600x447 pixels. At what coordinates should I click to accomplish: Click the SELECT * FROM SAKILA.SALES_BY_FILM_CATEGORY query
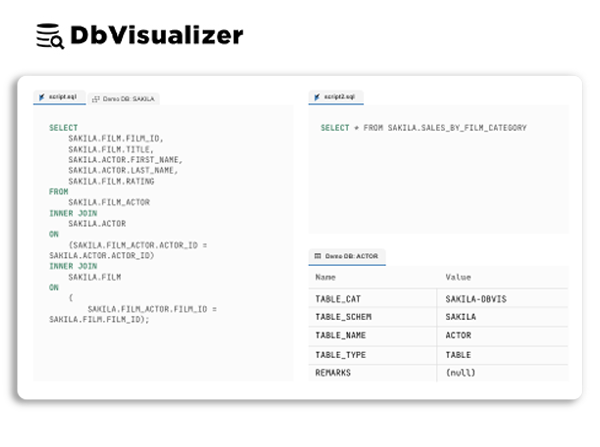(x=424, y=128)
